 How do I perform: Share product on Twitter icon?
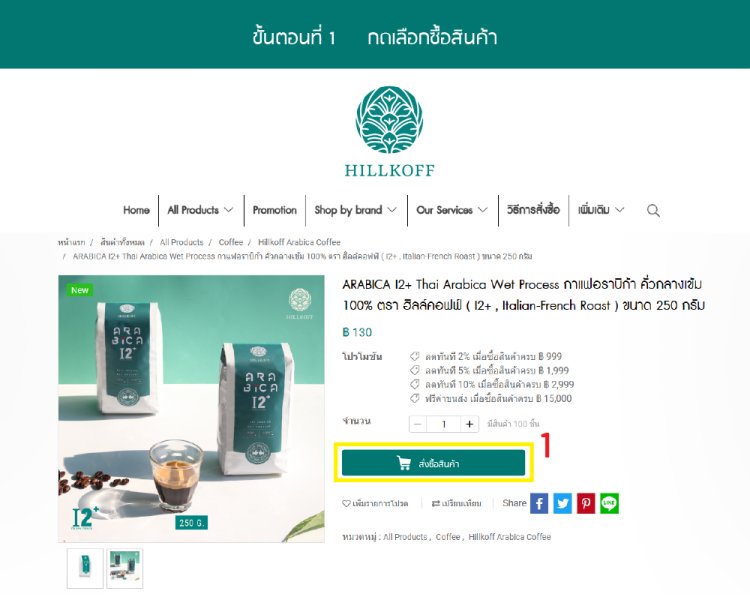point(562,503)
